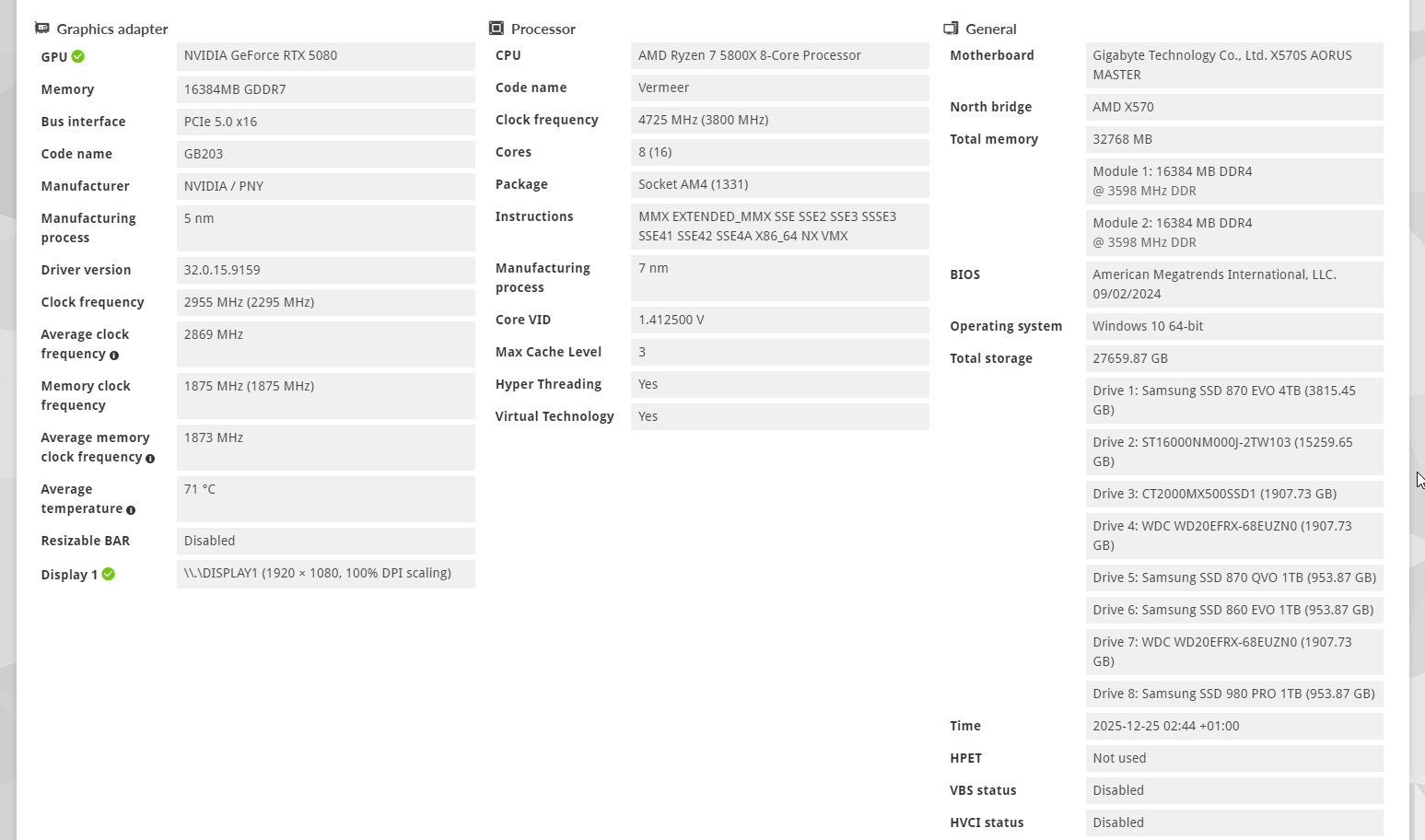Click the Max Cache Level value 3

pos(780,352)
